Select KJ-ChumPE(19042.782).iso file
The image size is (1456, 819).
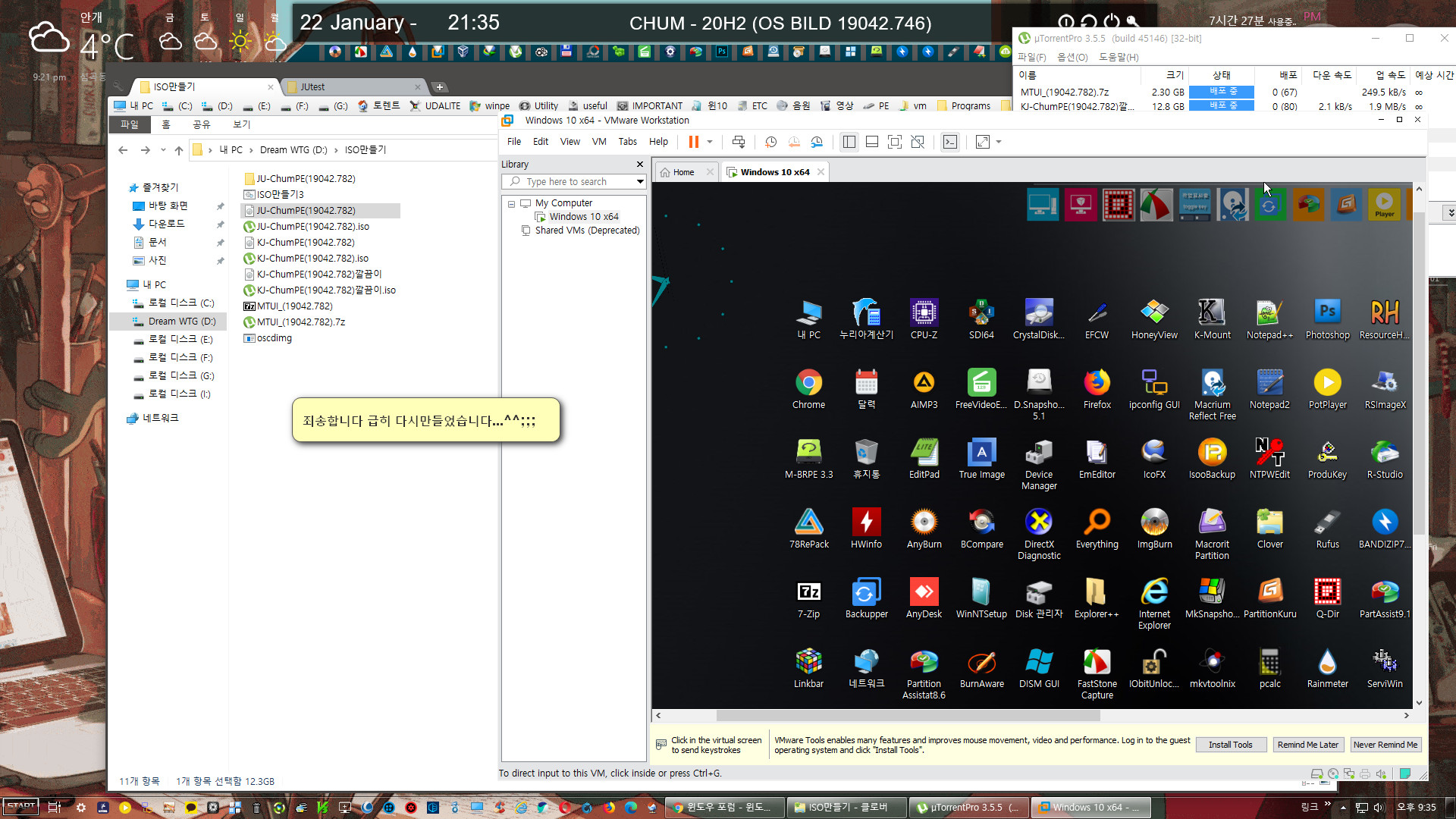(312, 259)
